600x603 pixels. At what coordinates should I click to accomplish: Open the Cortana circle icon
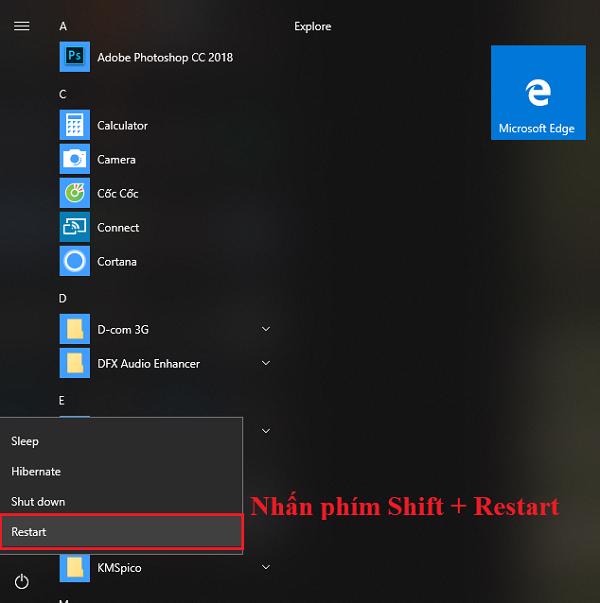click(x=75, y=261)
